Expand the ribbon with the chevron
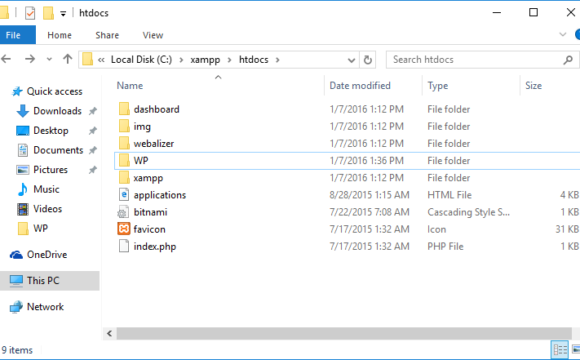The image size is (580, 360). pos(563,34)
